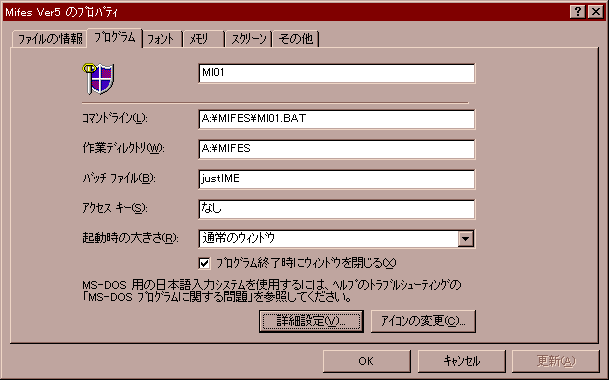Click the バッチファイル(B): label
This screenshot has width=609, height=380.
[x=118, y=178]
